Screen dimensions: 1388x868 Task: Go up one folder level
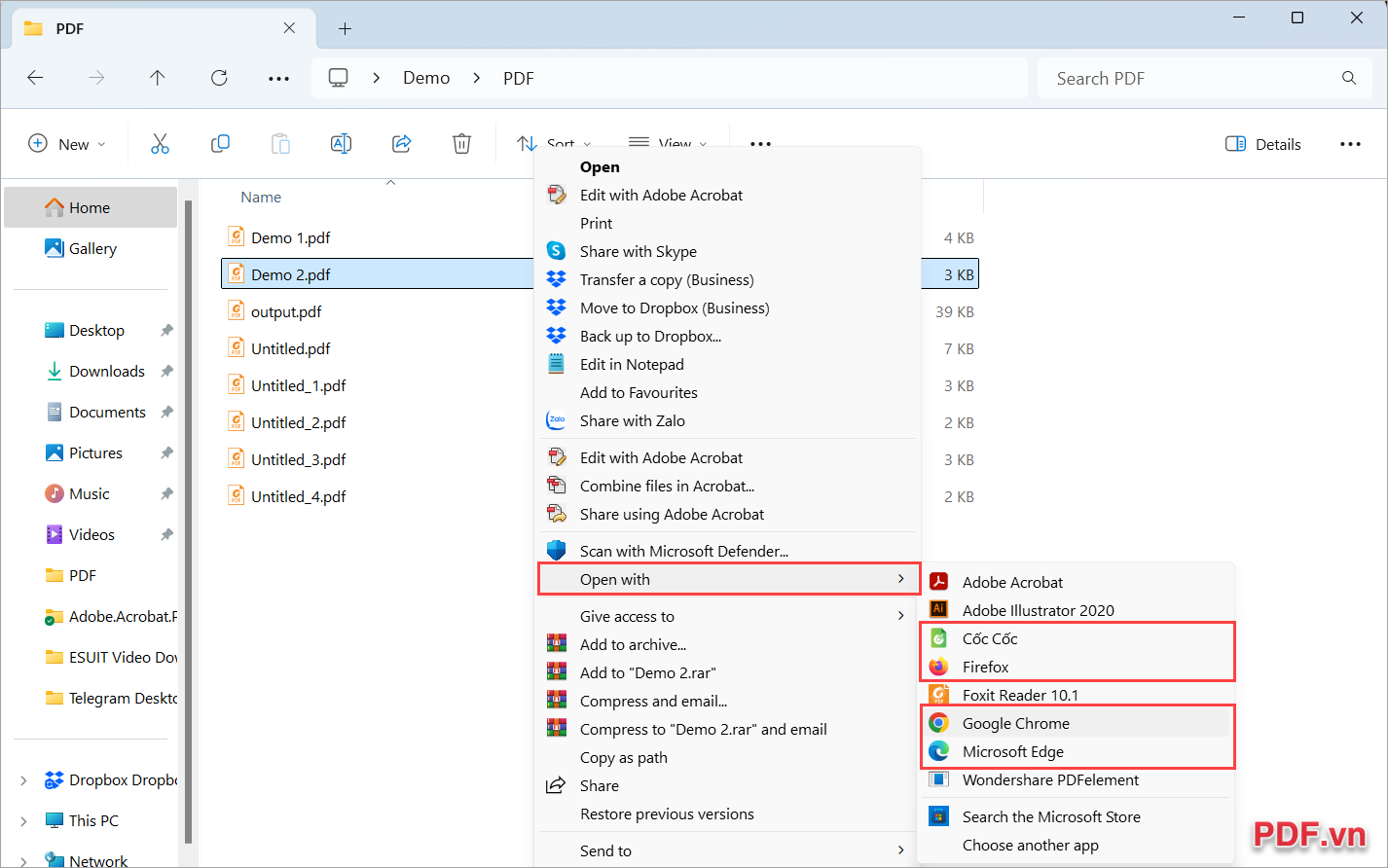point(158,78)
